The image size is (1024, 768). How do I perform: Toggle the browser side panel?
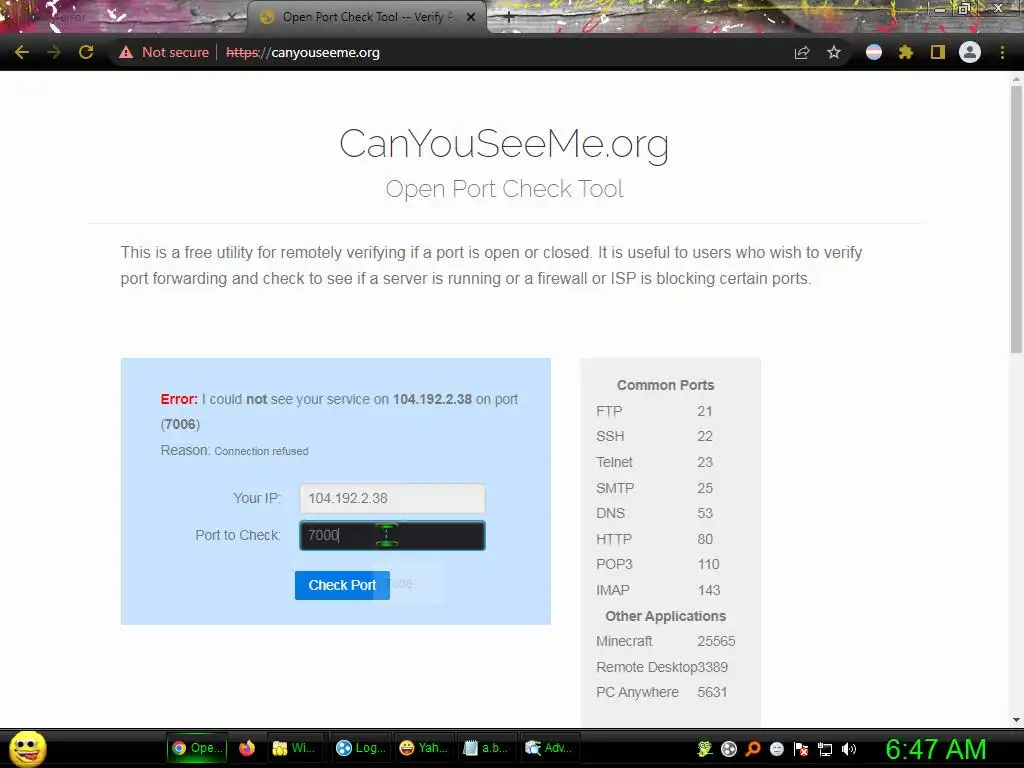[938, 52]
